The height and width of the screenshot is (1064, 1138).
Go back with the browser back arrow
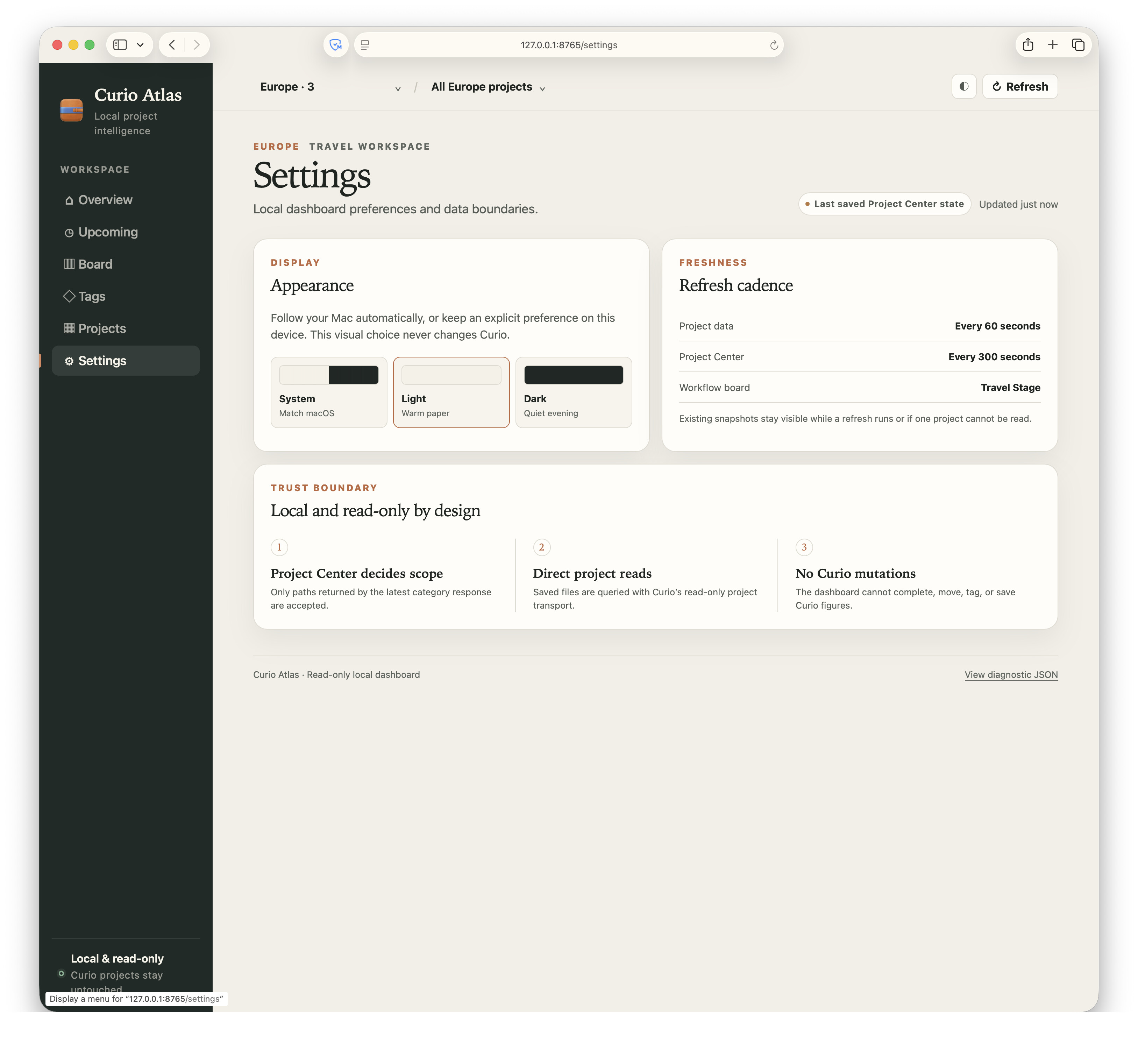(172, 45)
